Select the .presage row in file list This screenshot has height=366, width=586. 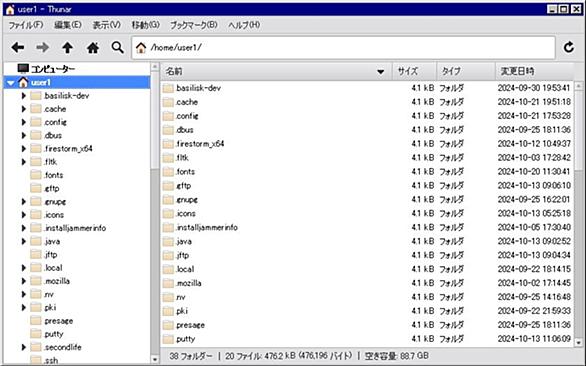coord(367,325)
